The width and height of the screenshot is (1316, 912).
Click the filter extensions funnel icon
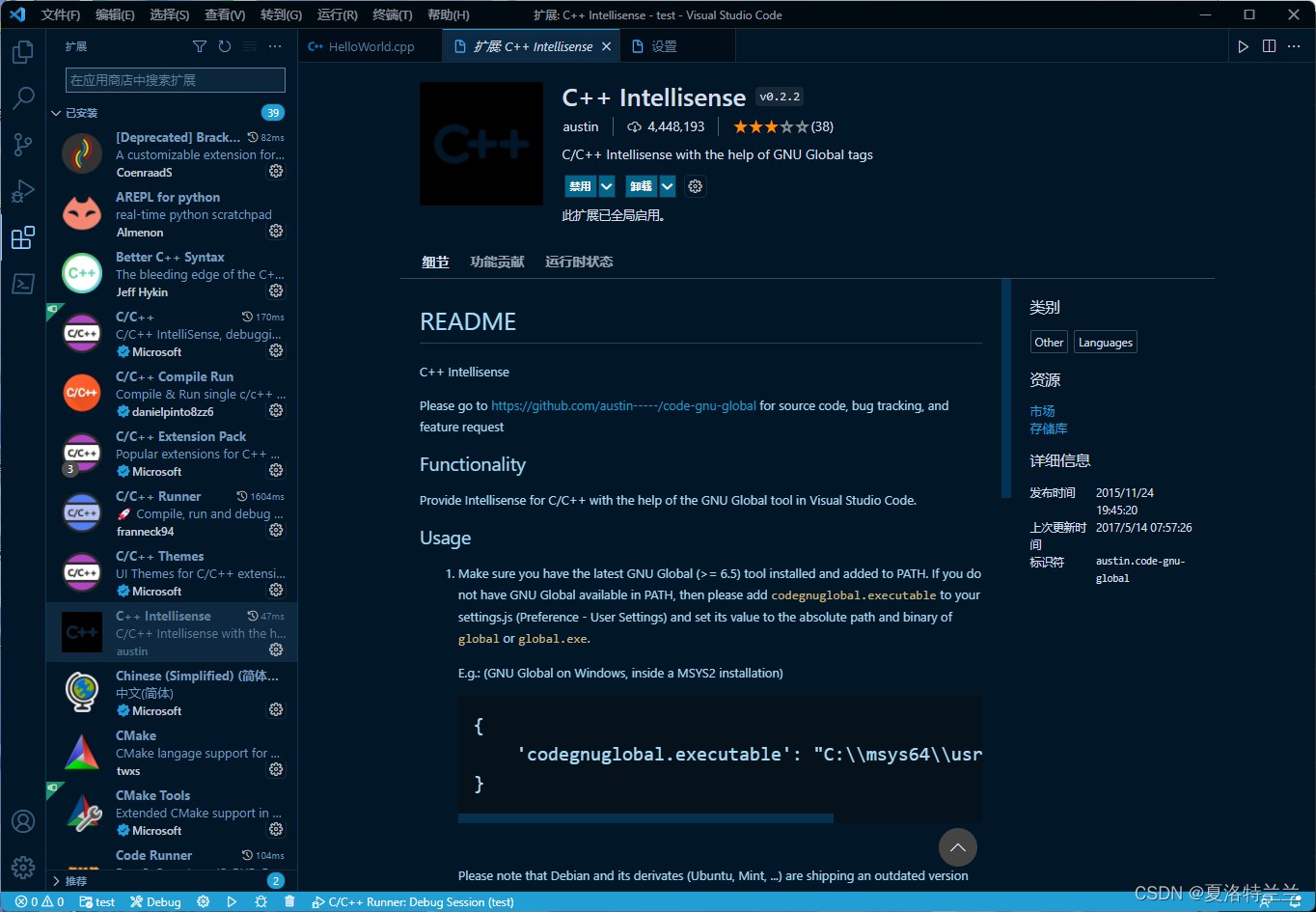pyautogui.click(x=200, y=46)
